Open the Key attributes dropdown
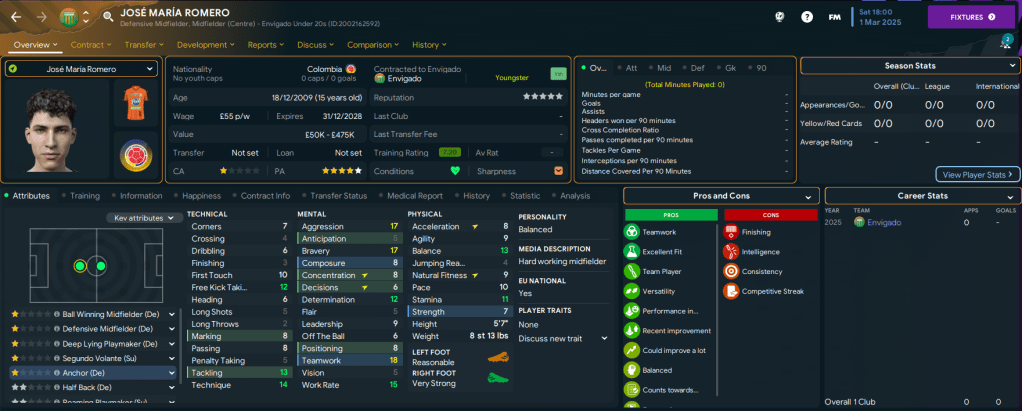1022x411 pixels. coord(145,217)
